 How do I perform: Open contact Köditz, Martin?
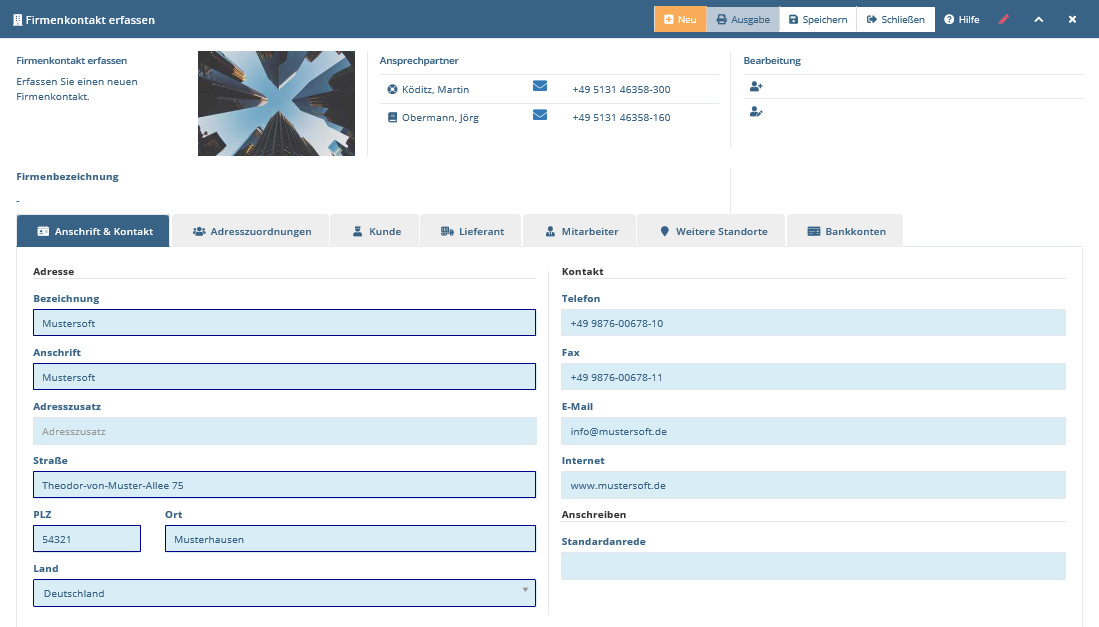coord(435,89)
